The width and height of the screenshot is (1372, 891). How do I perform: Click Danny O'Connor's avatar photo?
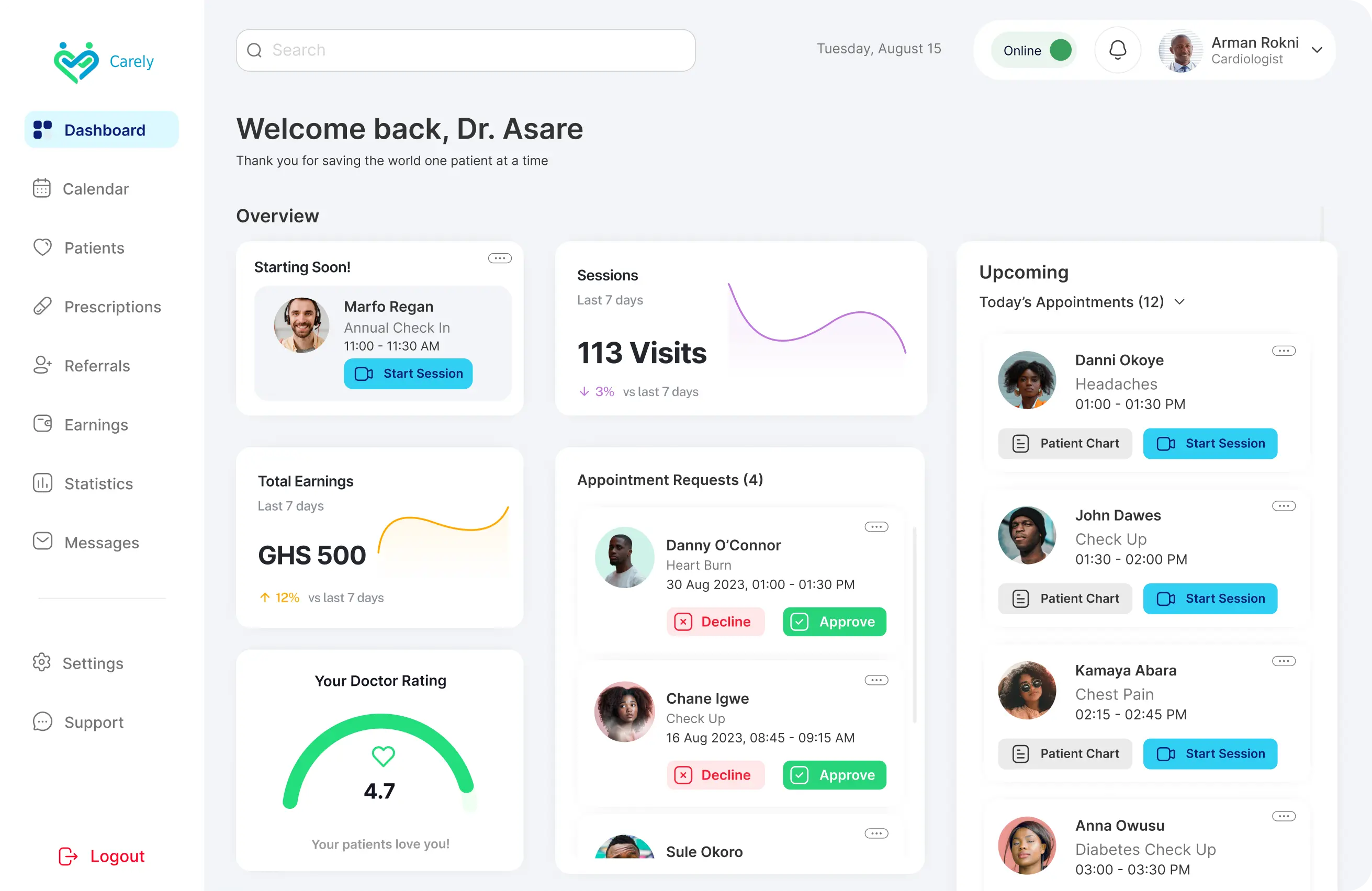(624, 557)
